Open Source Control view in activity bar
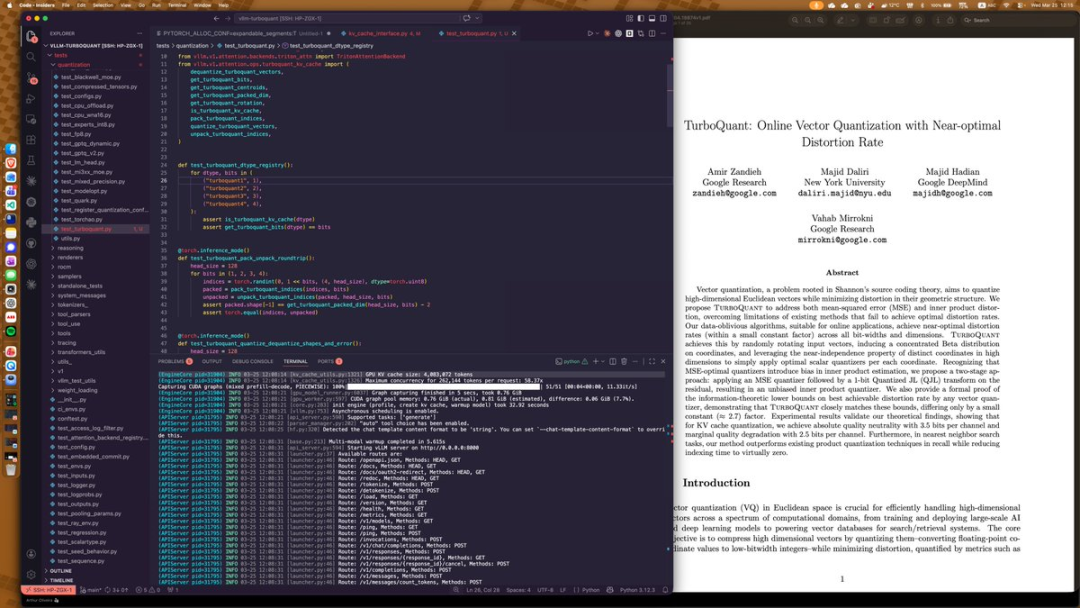The image size is (1080, 608). pyautogui.click(x=31, y=78)
